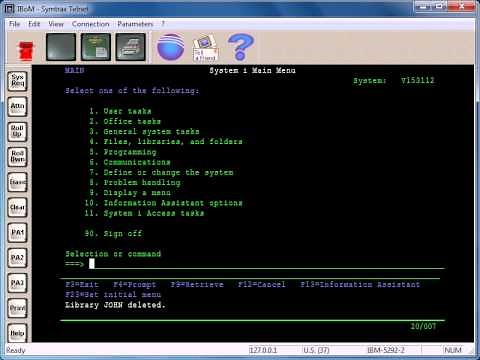Click the green screen with document icon
The image size is (480, 360).
click(96, 47)
